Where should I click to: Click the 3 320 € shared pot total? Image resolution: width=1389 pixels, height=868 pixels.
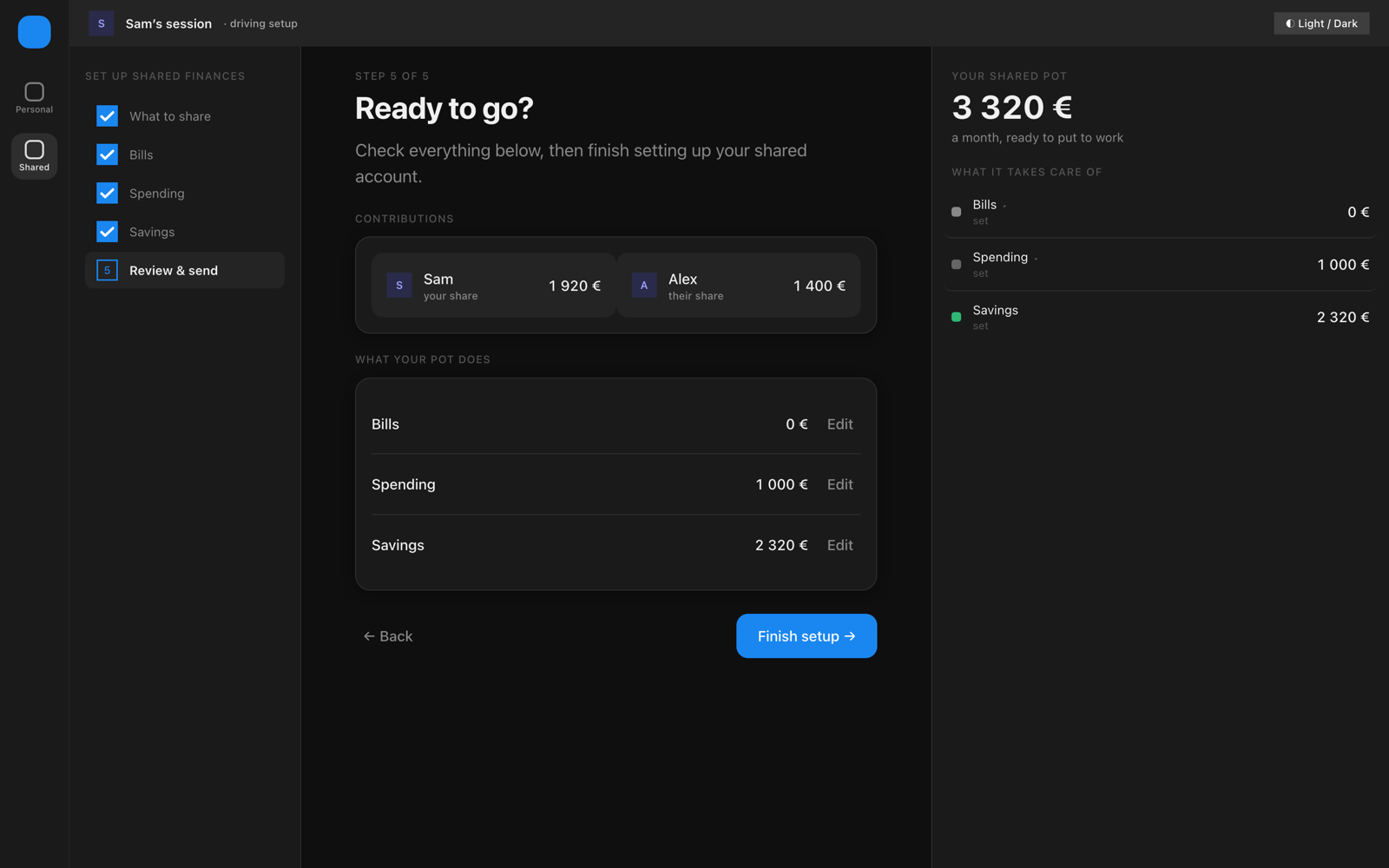coord(1012,108)
